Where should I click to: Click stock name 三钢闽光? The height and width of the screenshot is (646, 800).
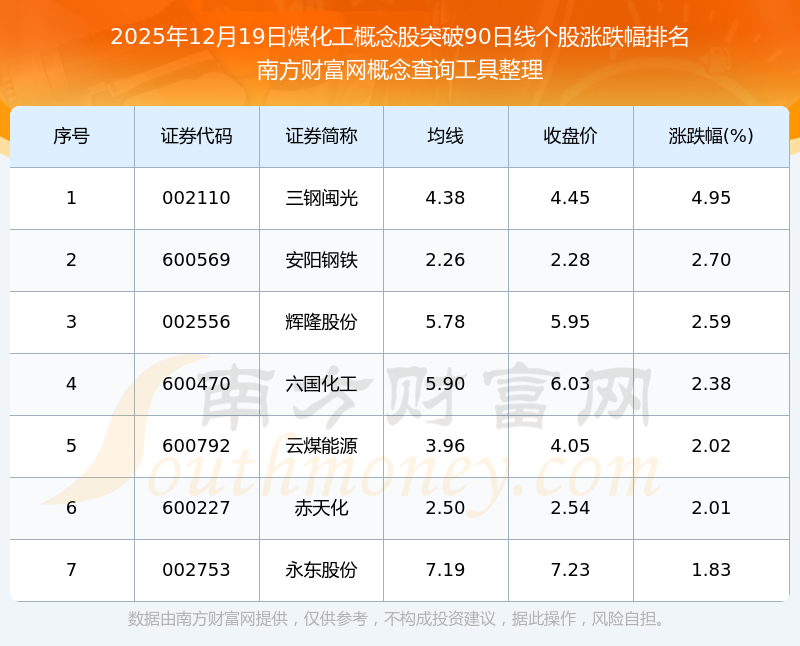pyautogui.click(x=321, y=198)
